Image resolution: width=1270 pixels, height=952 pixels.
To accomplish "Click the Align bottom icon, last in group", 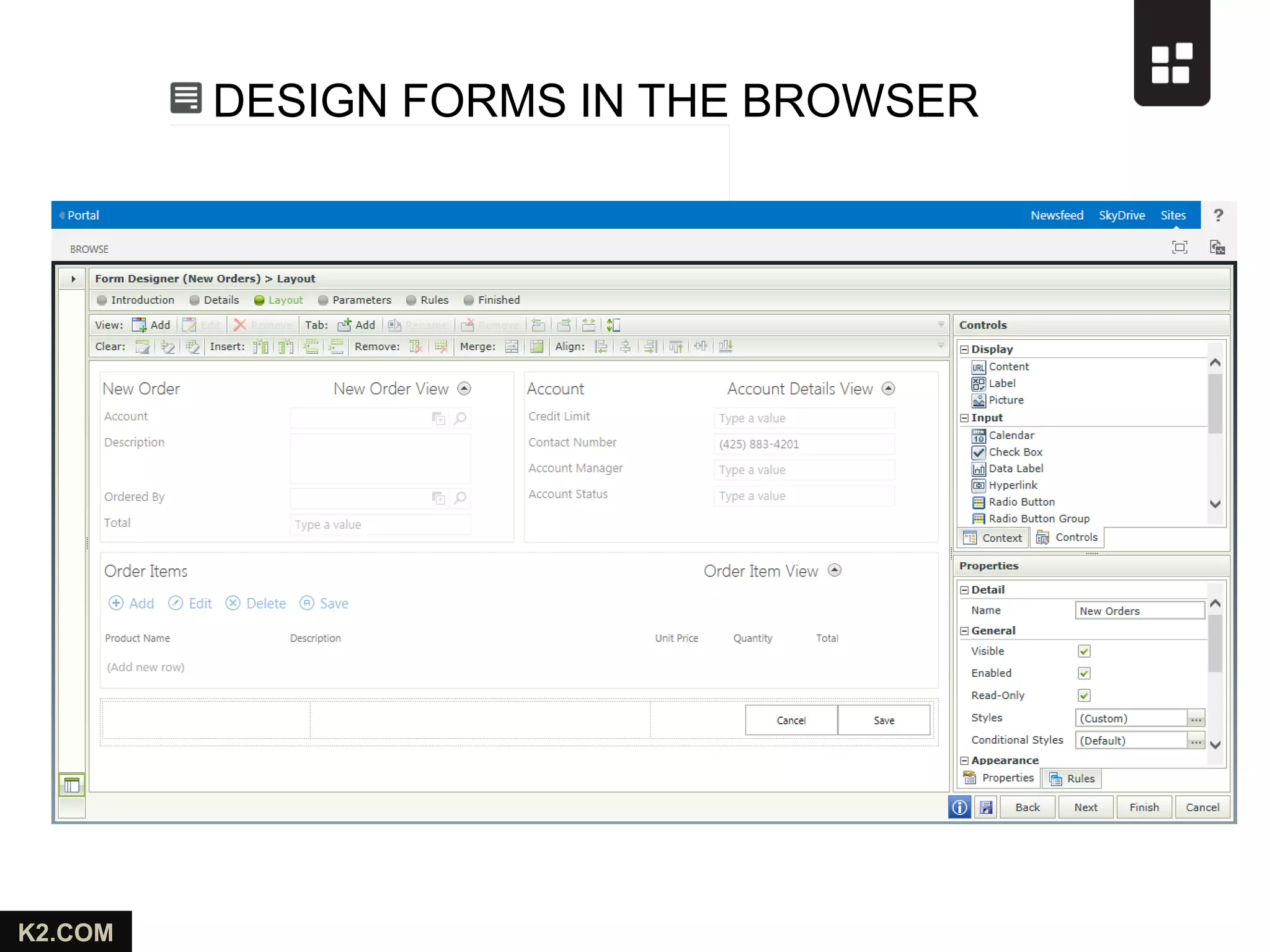I will pos(726,346).
